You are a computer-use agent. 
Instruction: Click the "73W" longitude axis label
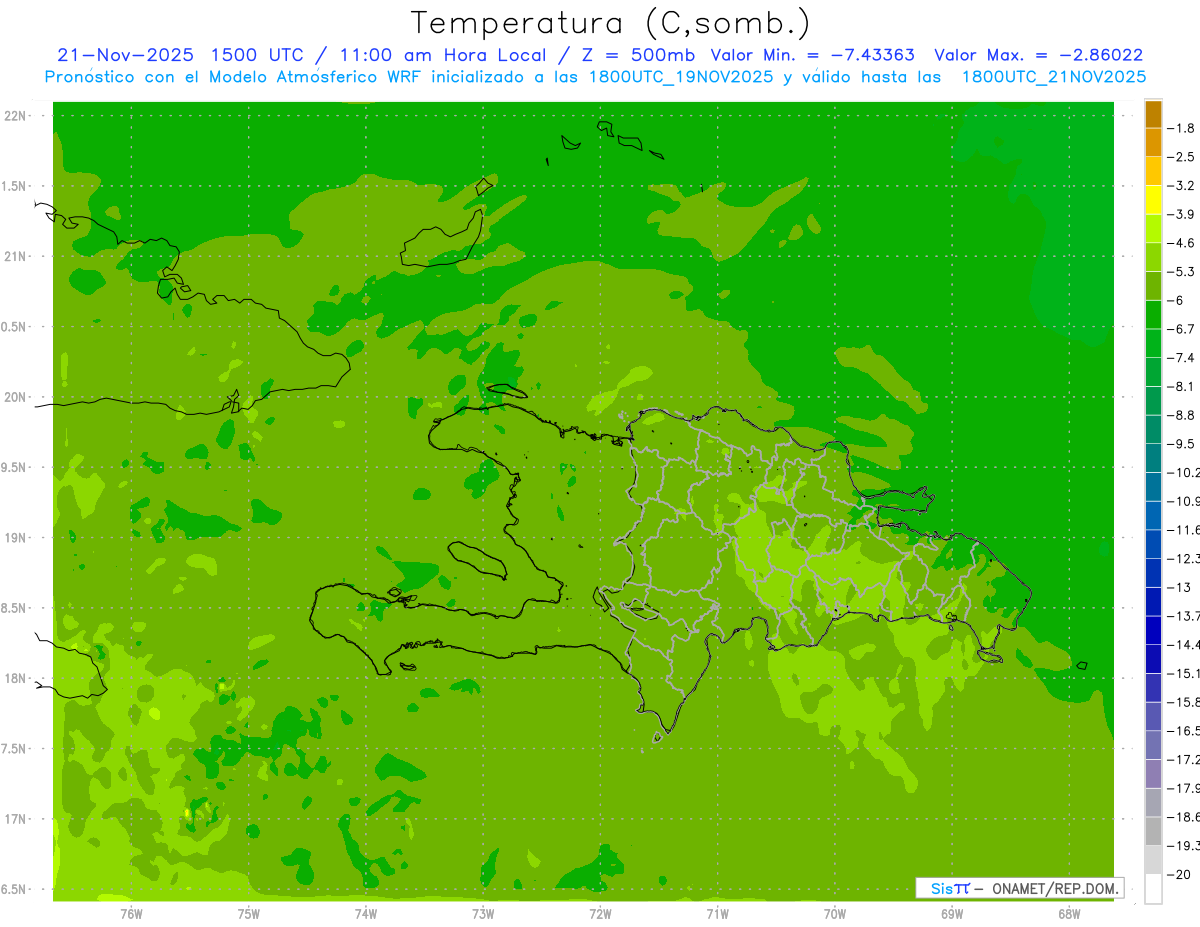483,914
